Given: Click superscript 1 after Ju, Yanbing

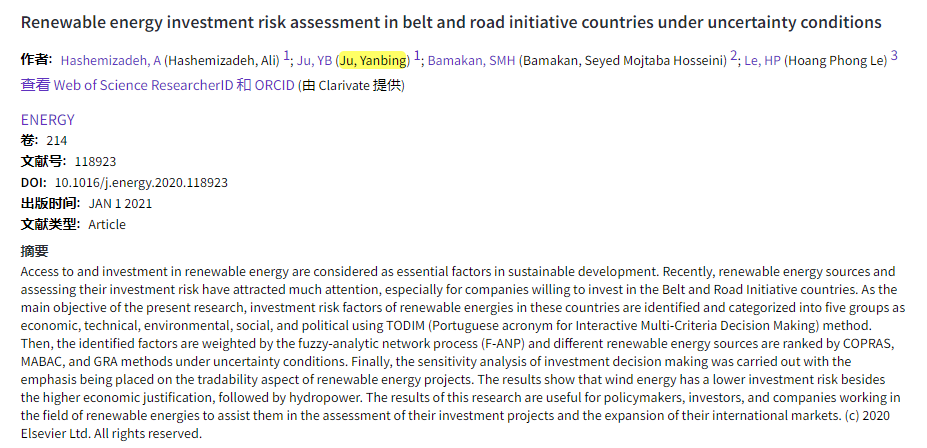Looking at the screenshot, I should click(x=417, y=56).
